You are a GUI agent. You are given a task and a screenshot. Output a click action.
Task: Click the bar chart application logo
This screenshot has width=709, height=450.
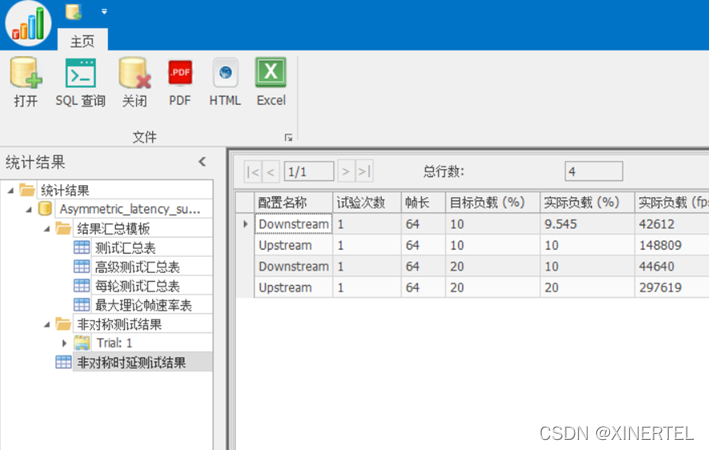point(28,23)
